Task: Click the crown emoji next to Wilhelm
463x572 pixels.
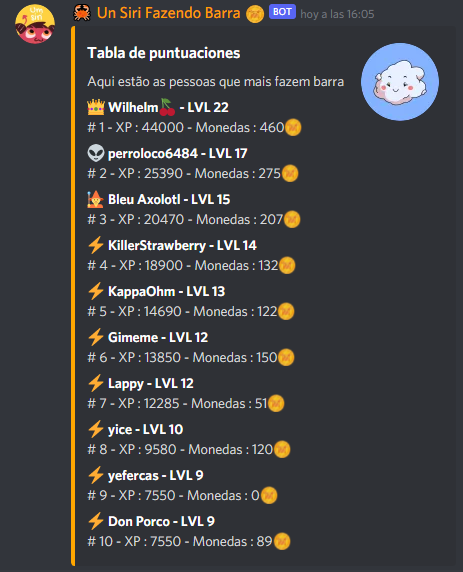Action: click(x=96, y=107)
